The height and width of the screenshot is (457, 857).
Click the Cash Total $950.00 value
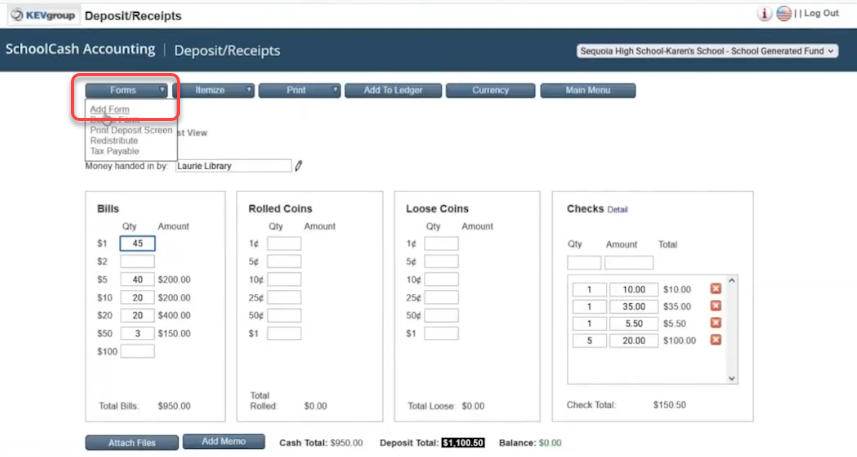point(345,443)
